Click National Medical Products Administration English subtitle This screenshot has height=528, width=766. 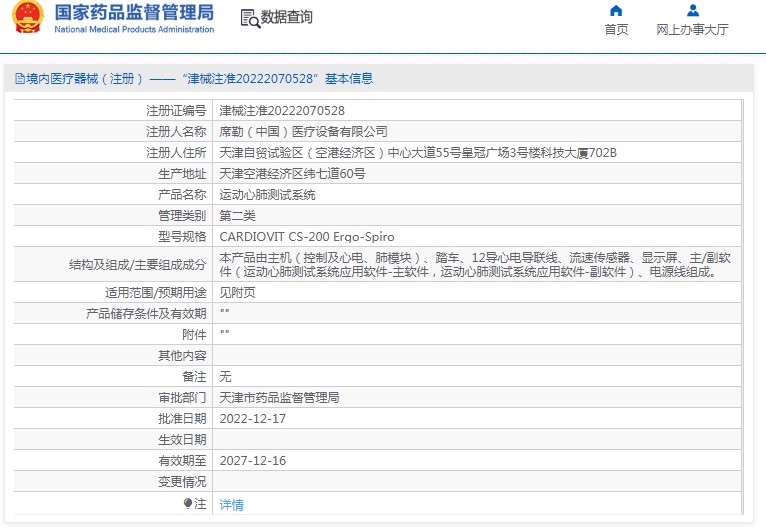point(134,29)
